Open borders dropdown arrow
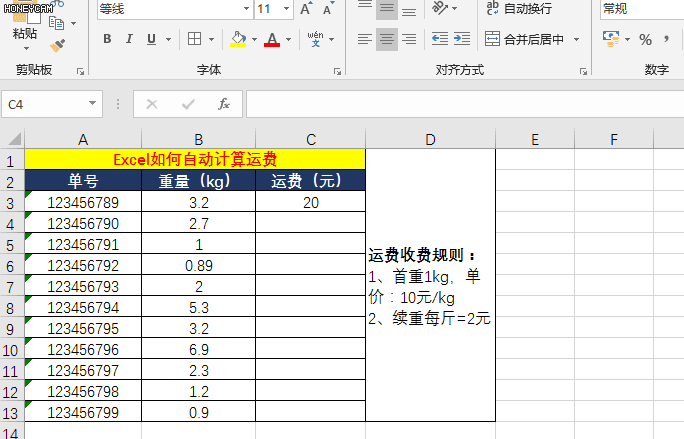This screenshot has width=684, height=439. coord(212,40)
